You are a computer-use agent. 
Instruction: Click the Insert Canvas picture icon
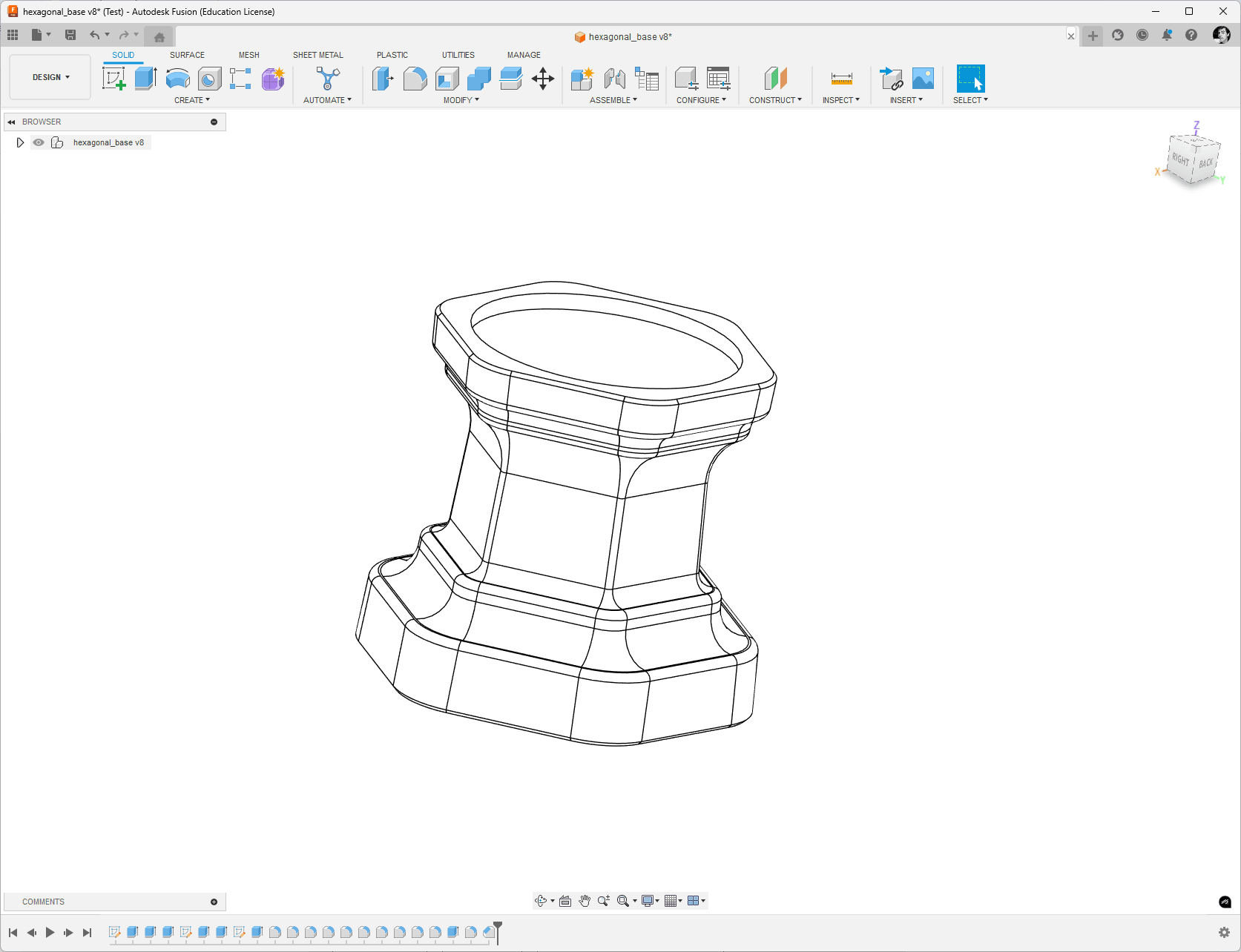point(923,78)
